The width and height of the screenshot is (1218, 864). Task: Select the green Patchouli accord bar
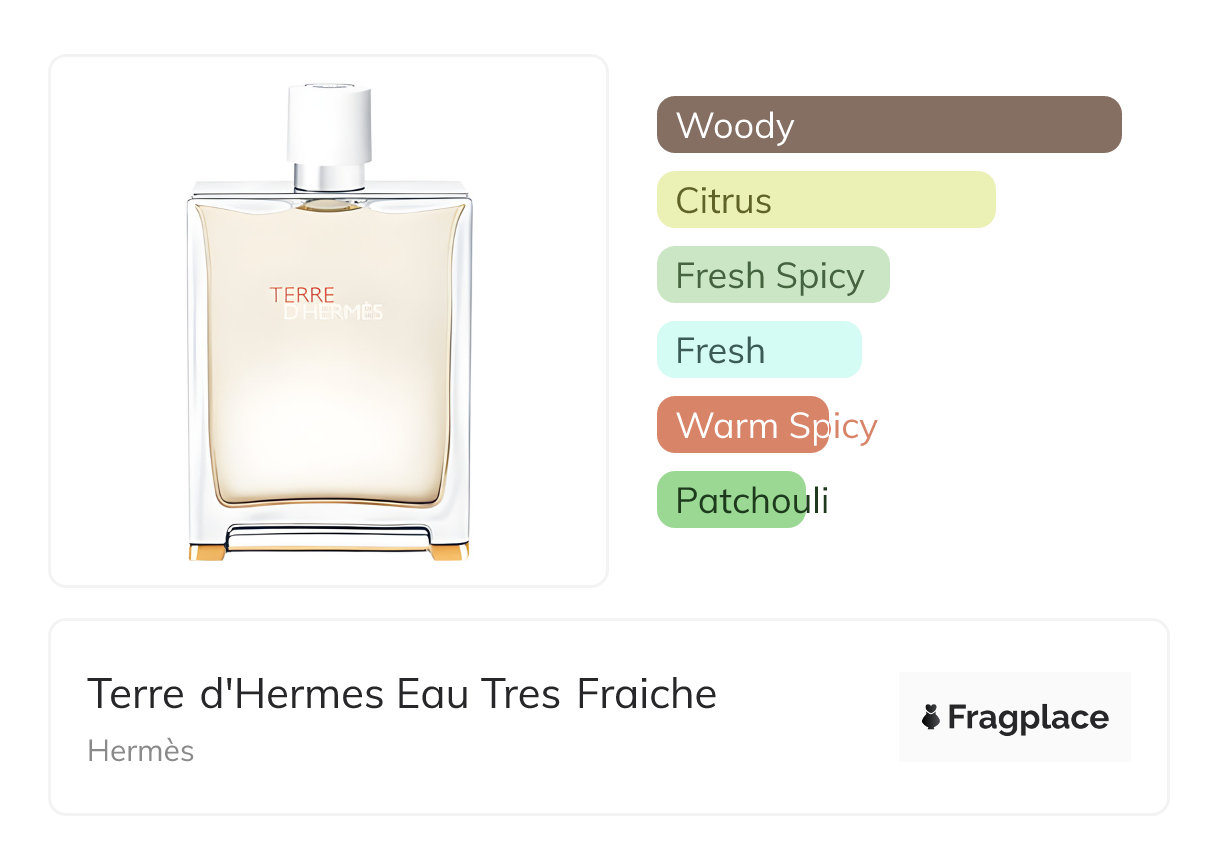[731, 500]
